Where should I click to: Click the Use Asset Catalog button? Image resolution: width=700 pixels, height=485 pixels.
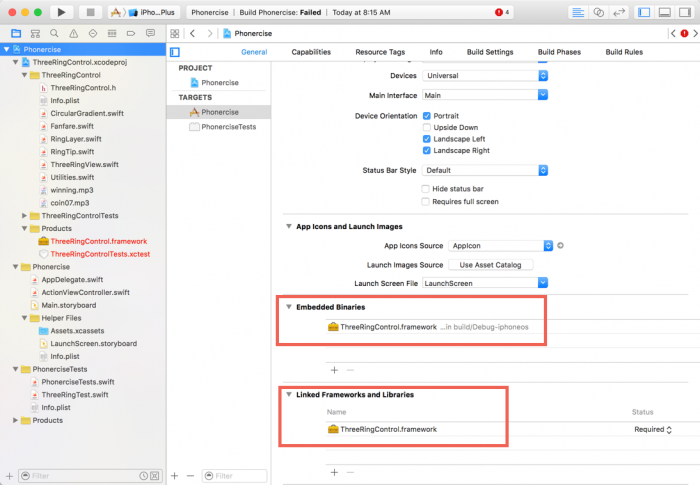point(490,265)
